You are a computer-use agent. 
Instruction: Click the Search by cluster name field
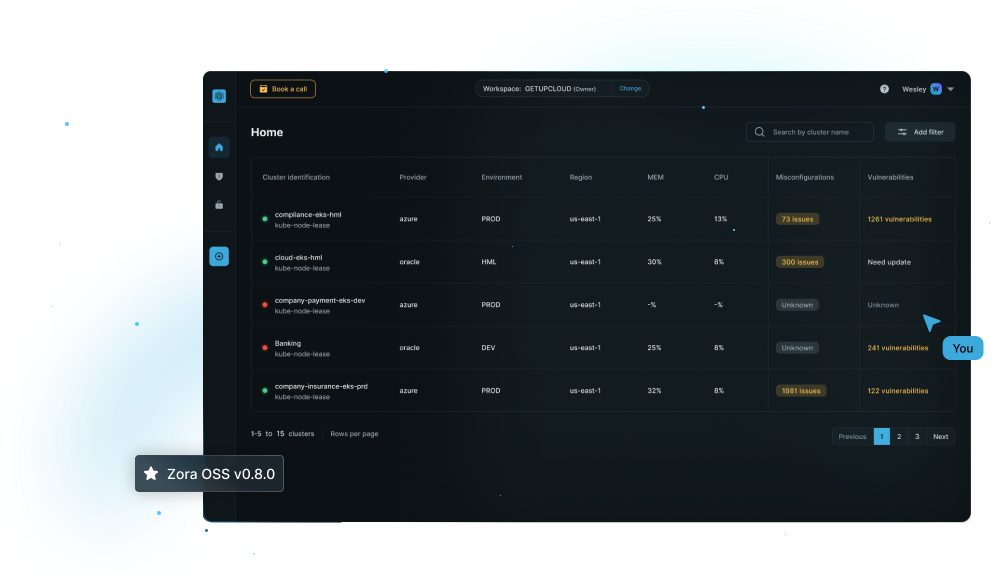tap(810, 132)
